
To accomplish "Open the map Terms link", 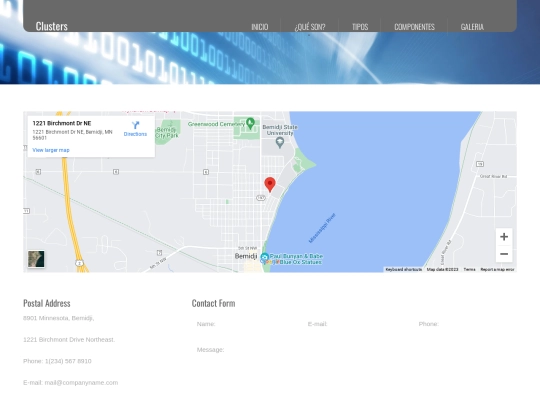I will (469, 269).
